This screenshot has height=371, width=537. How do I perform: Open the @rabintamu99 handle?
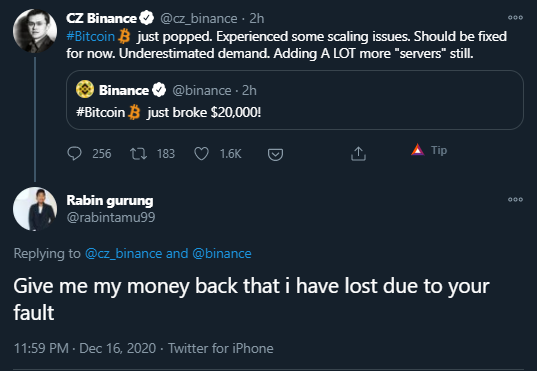pyautogui.click(x=111, y=217)
